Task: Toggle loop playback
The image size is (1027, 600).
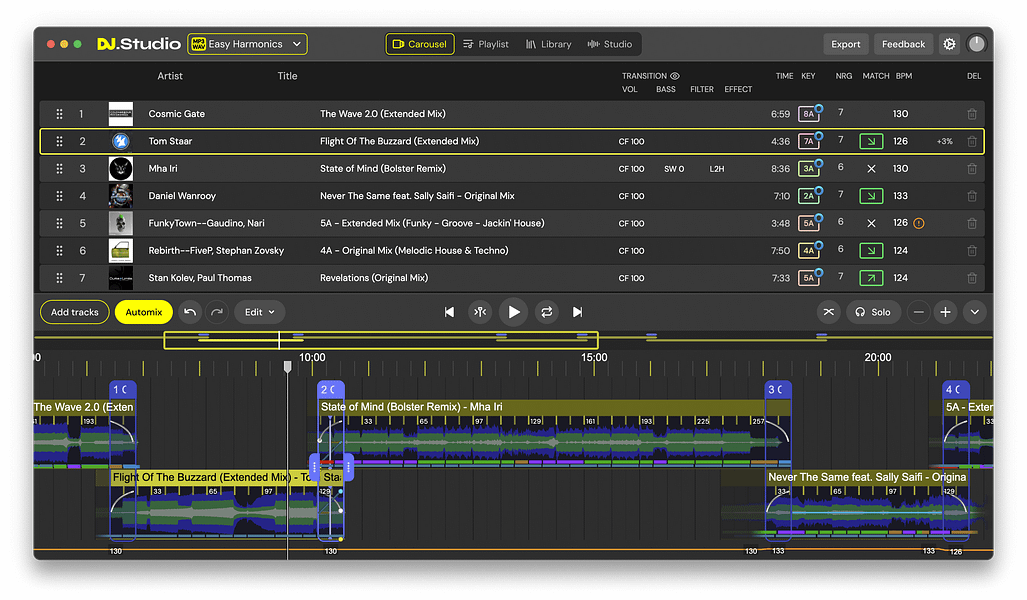Action: (x=547, y=312)
